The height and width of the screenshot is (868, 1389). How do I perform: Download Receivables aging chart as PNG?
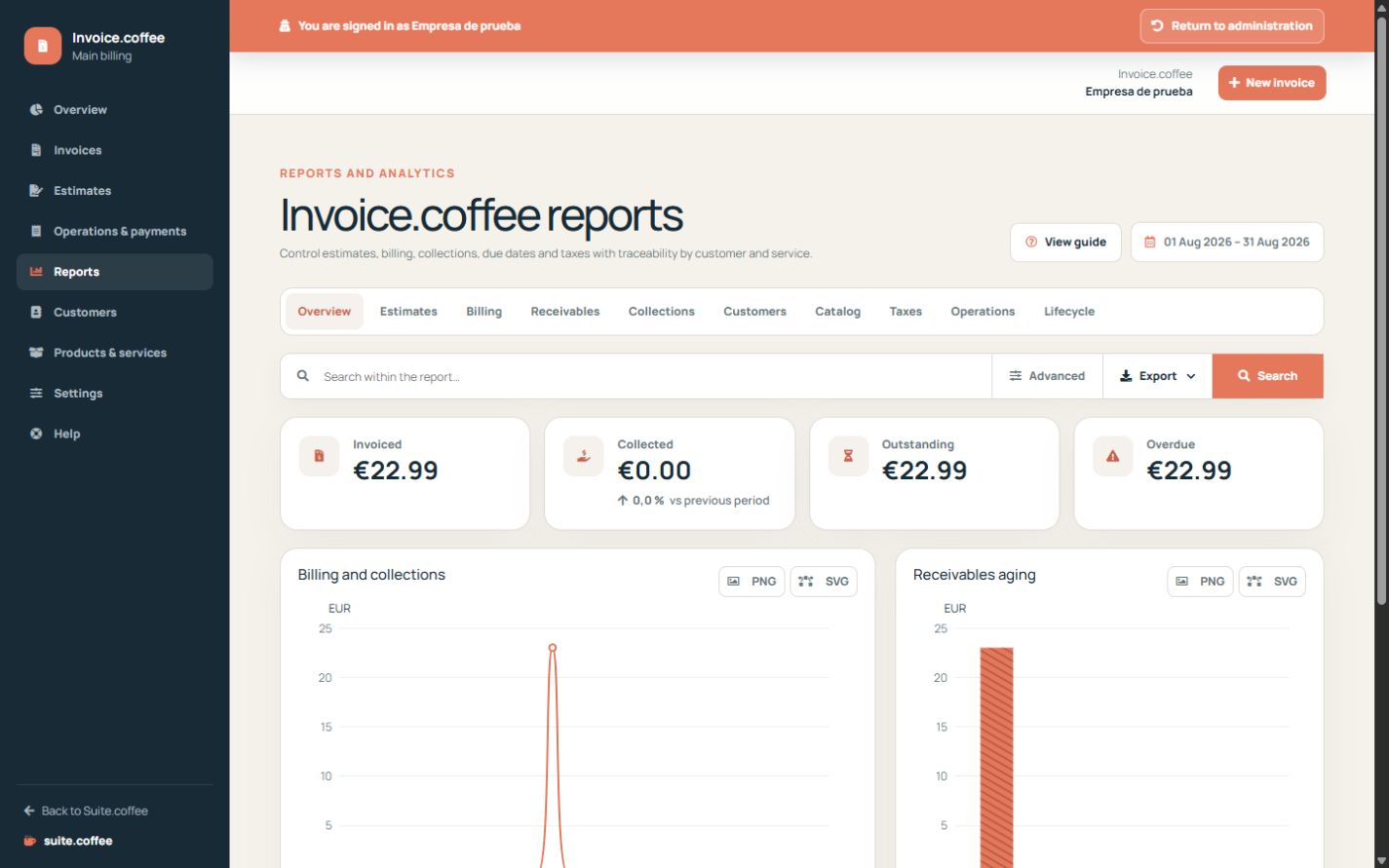pyautogui.click(x=1200, y=582)
